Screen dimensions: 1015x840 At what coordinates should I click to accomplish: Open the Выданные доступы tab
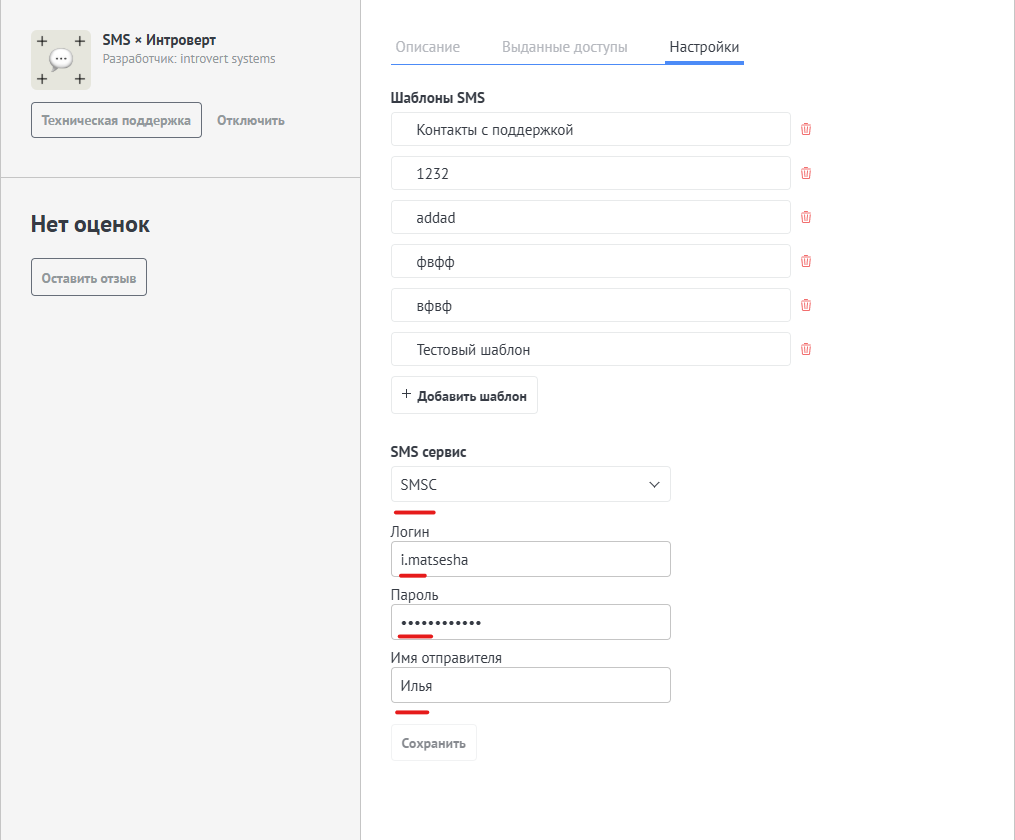564,47
